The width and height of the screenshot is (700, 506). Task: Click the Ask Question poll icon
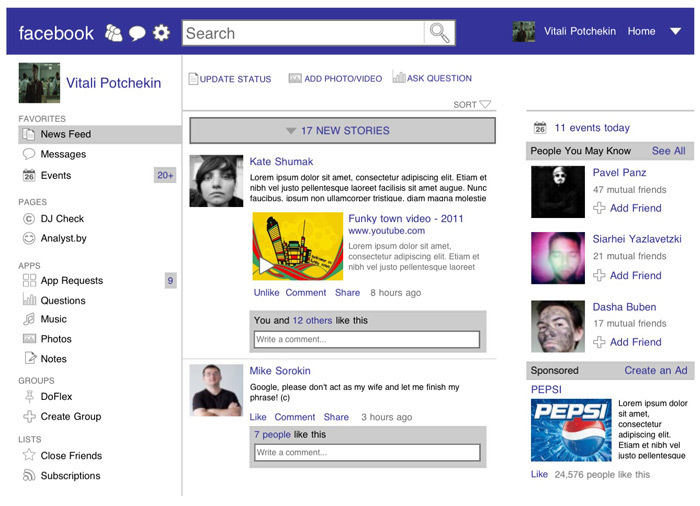(399, 78)
